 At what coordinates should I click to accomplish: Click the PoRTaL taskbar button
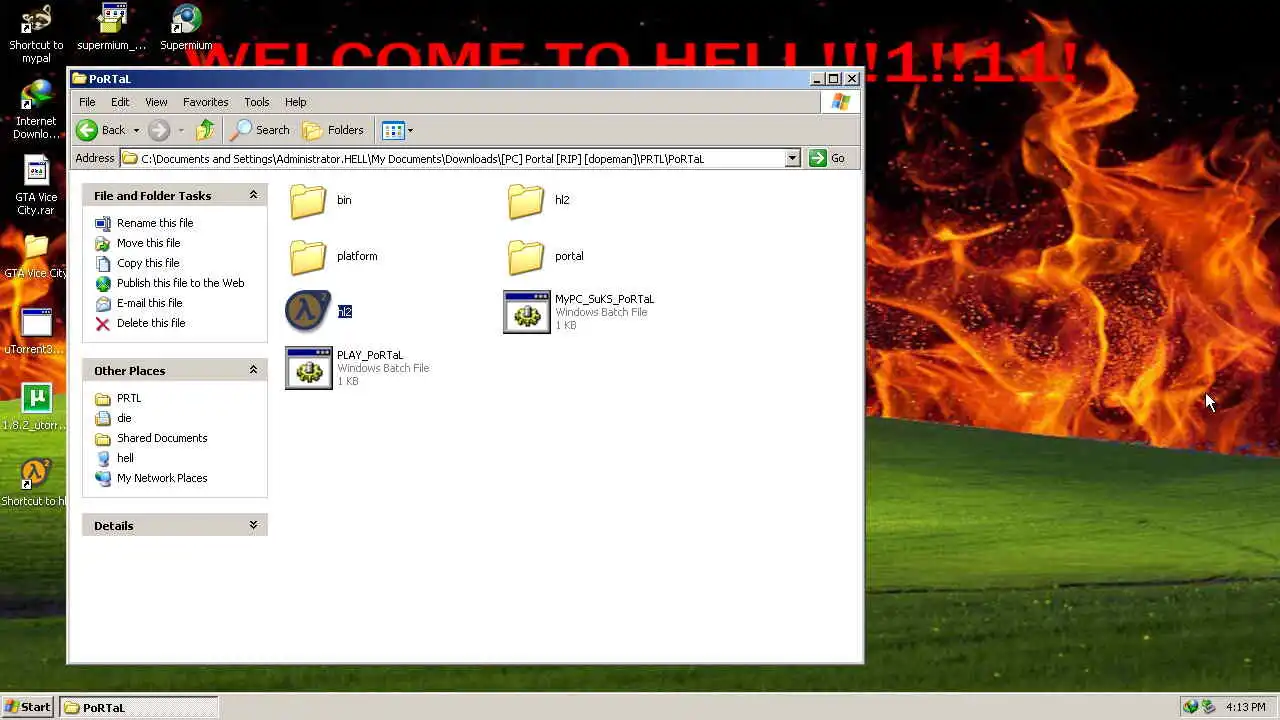click(x=138, y=707)
